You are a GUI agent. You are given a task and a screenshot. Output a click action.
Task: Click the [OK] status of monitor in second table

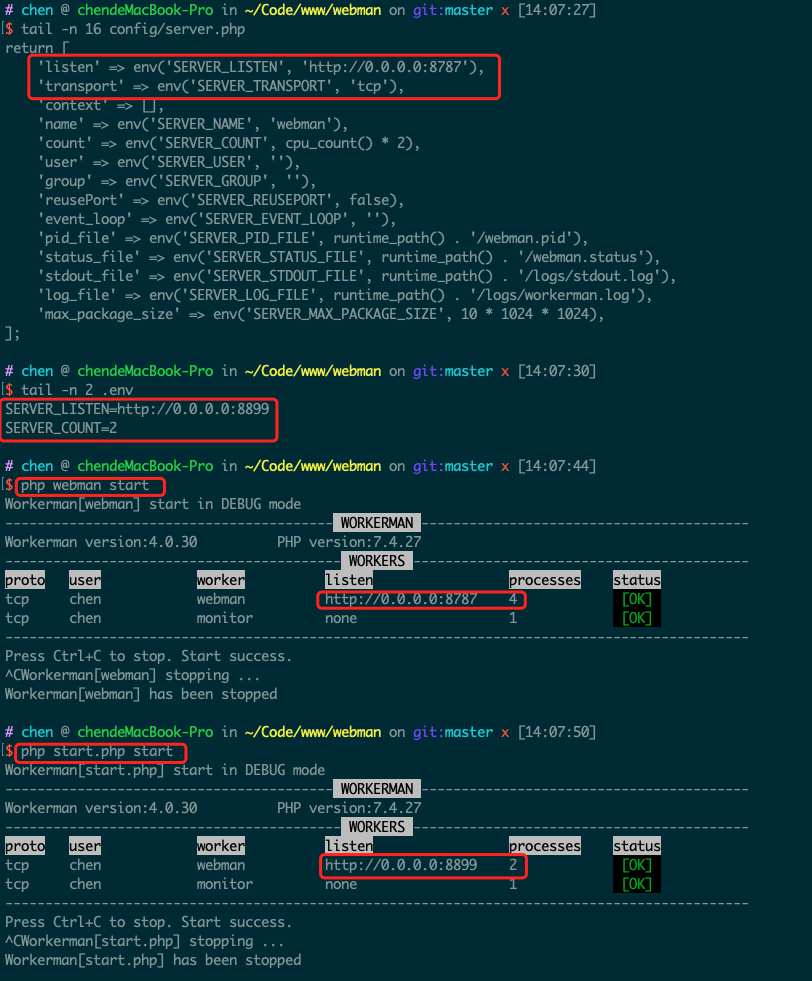pos(637,884)
